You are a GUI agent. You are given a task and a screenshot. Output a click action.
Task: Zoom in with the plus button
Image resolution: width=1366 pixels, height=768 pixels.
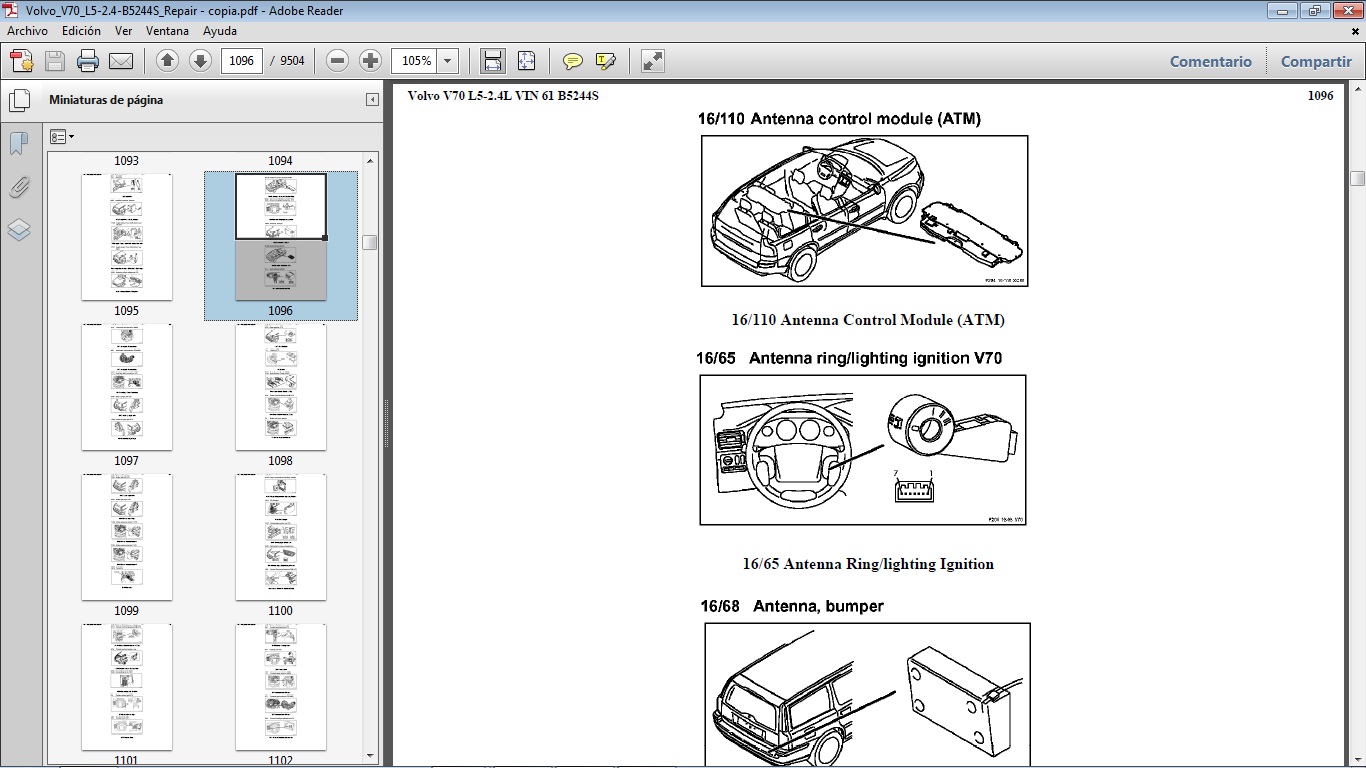[x=371, y=61]
